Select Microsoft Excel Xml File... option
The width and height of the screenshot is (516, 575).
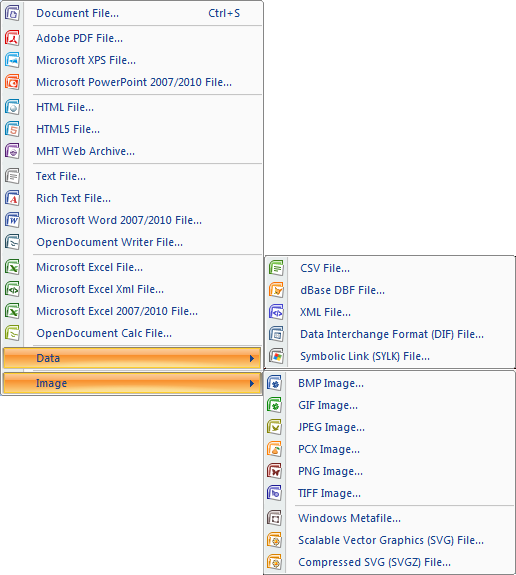coord(132,289)
